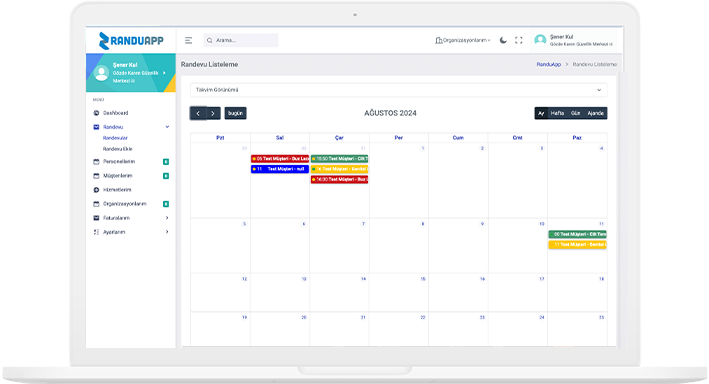The image size is (709, 384).
Task: Collapse the Randevu sidebar menu
Action: (x=131, y=127)
